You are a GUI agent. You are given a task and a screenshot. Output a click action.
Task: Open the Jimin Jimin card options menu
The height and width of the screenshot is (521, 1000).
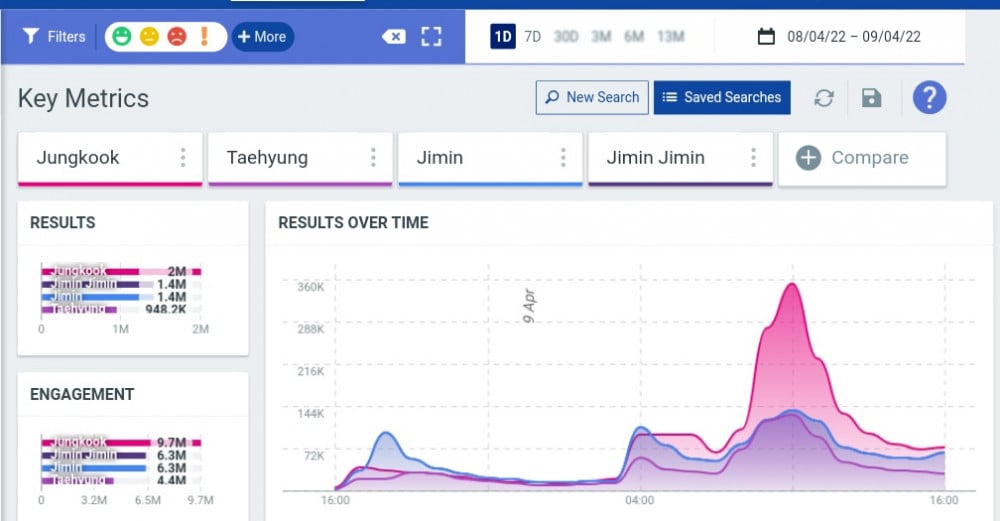pos(753,158)
